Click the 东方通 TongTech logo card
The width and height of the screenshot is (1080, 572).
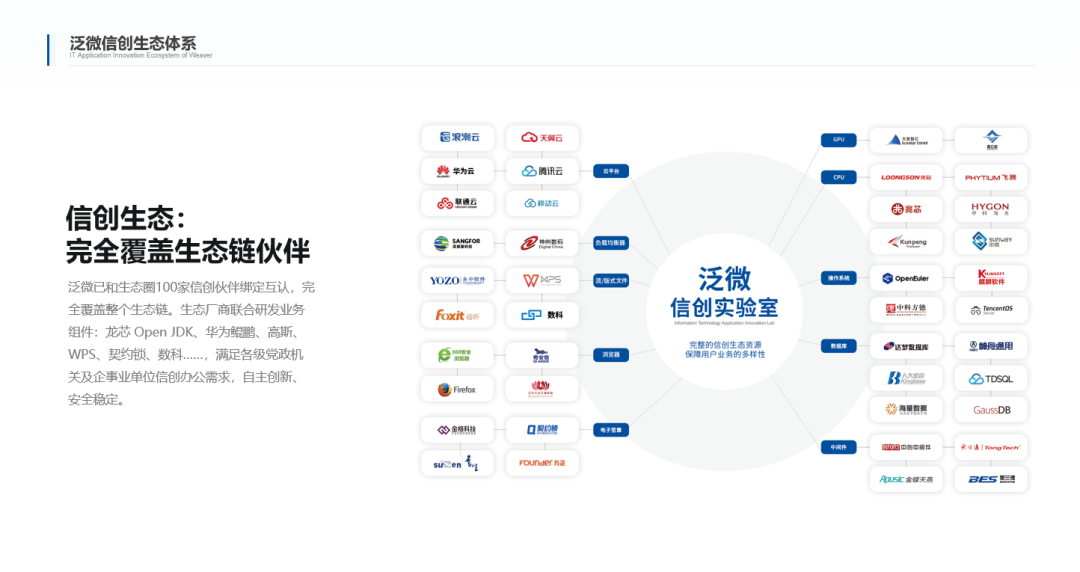pyautogui.click(x=991, y=447)
